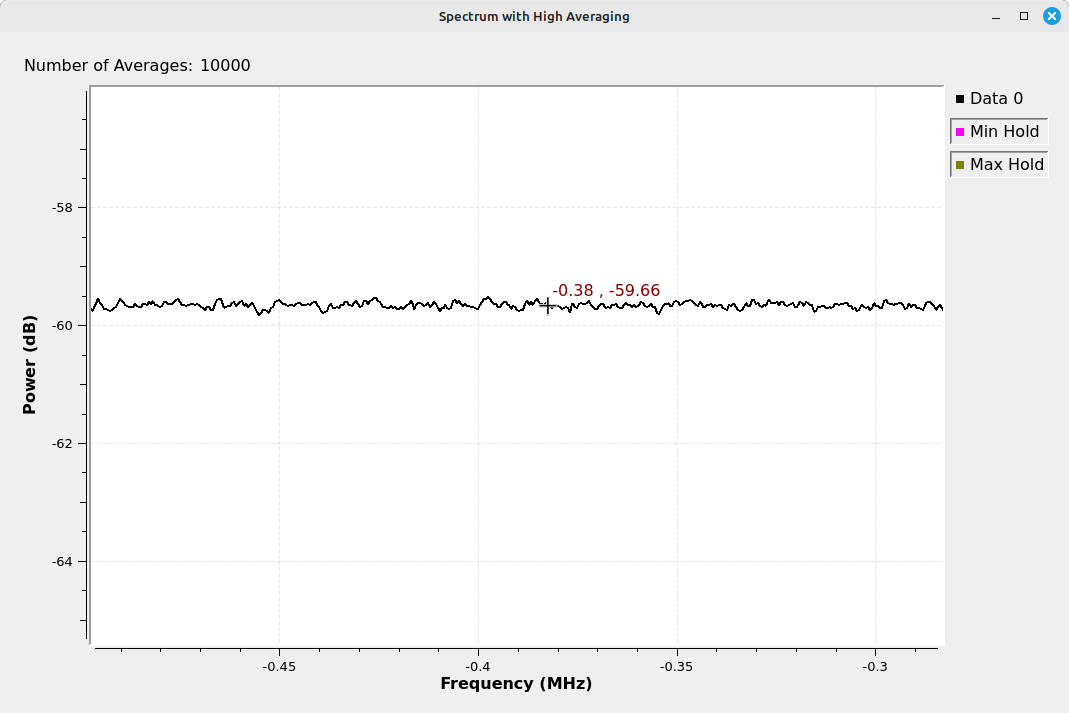Toggle the Data 0 legend entry
The width and height of the screenshot is (1069, 713).
996,99
